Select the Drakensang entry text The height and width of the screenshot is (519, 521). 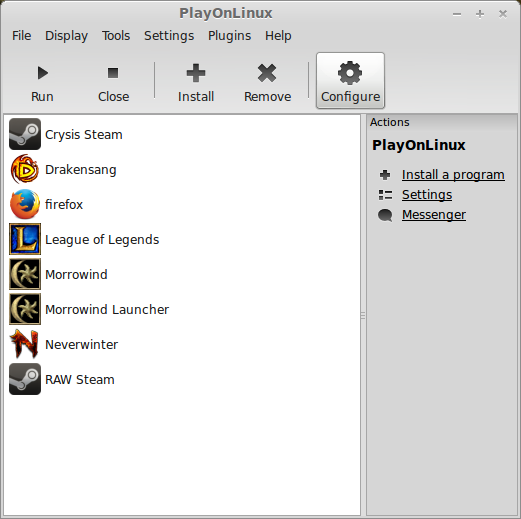[x=81, y=170]
